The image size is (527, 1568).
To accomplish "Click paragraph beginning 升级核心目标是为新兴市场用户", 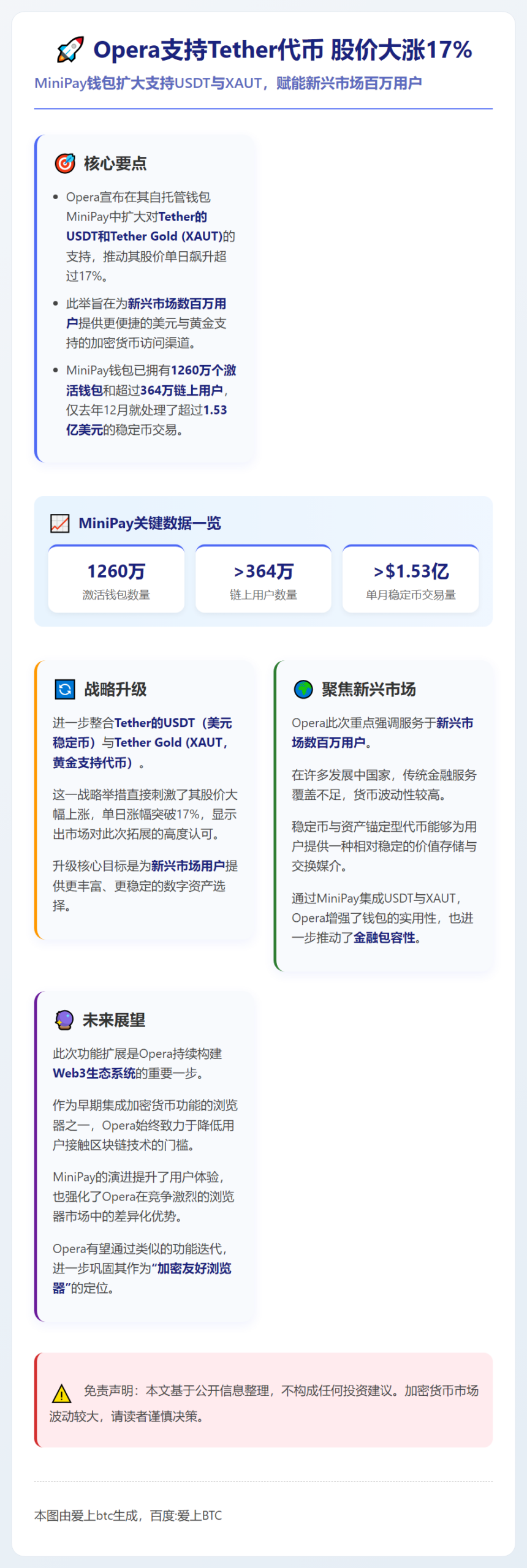I will [x=145, y=886].
